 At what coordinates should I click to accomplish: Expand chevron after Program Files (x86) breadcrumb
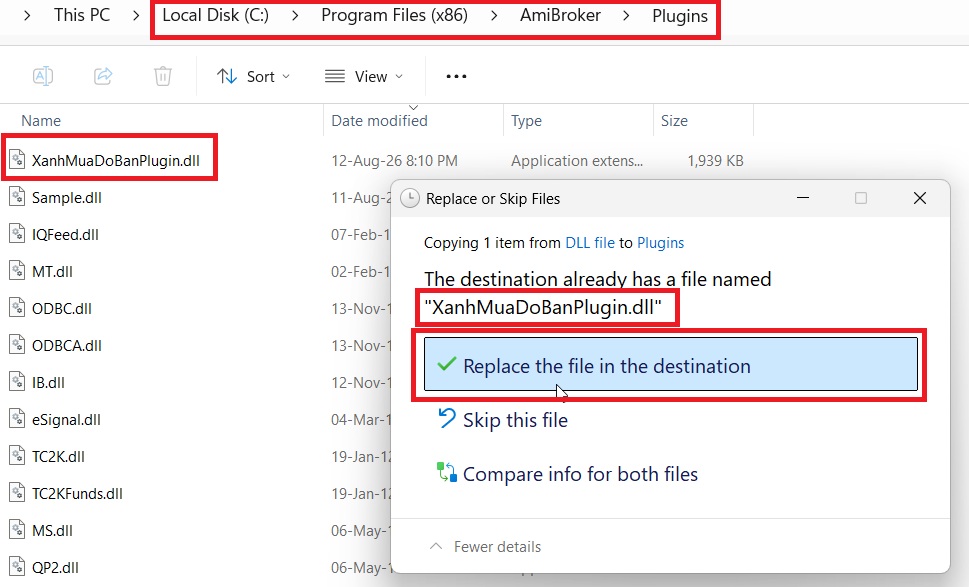pyautogui.click(x=494, y=15)
